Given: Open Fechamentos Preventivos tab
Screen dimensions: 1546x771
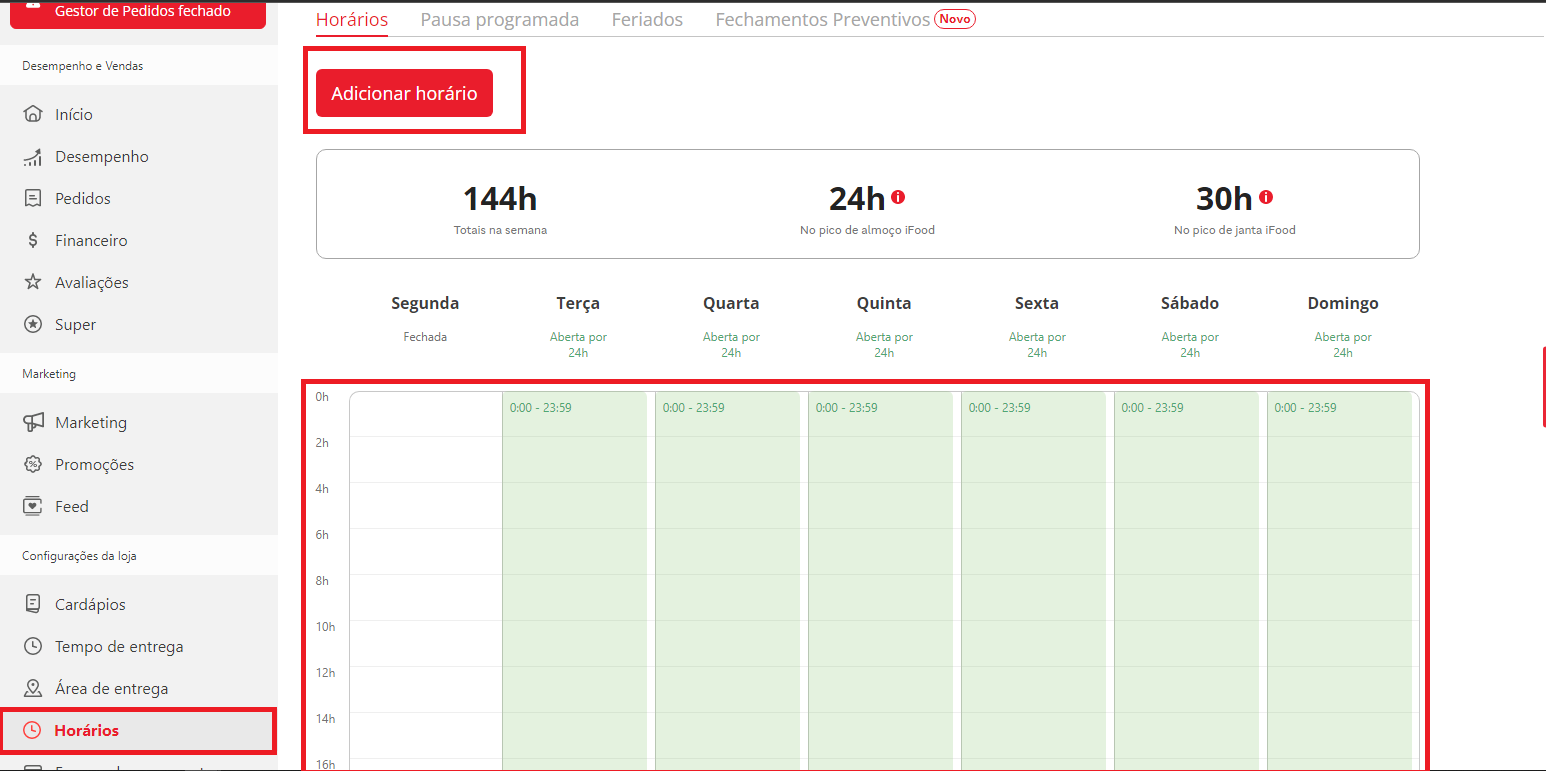Looking at the screenshot, I should [823, 20].
